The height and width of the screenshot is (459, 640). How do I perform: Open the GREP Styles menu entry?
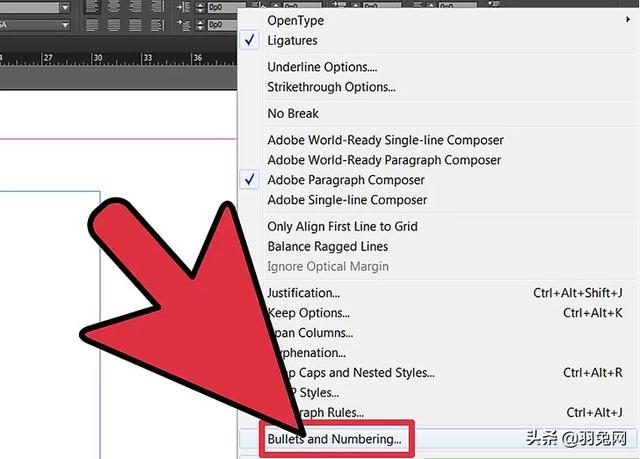coord(316,393)
